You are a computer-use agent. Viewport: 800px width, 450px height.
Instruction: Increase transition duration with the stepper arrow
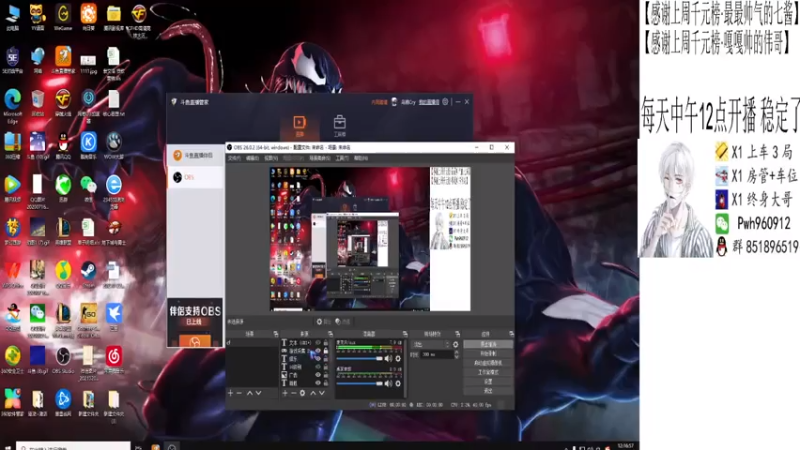coord(457,352)
